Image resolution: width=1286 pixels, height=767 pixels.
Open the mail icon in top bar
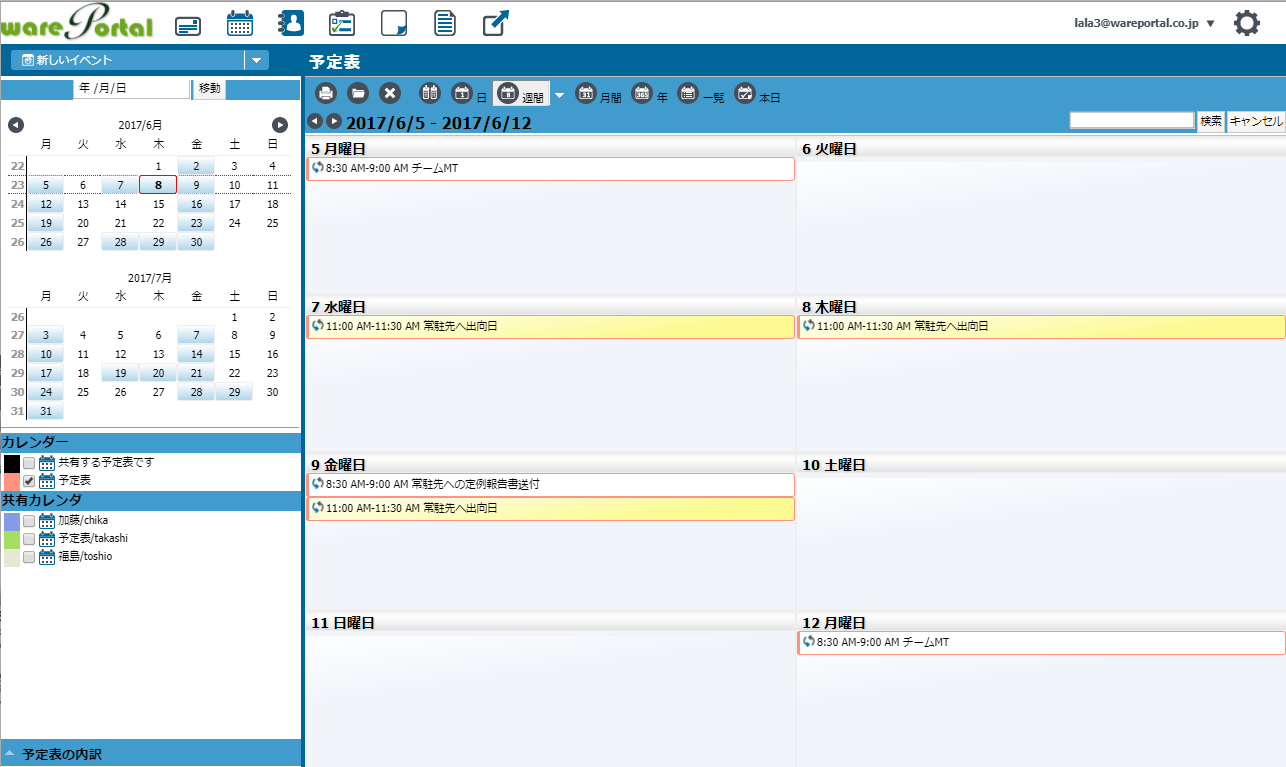(188, 24)
